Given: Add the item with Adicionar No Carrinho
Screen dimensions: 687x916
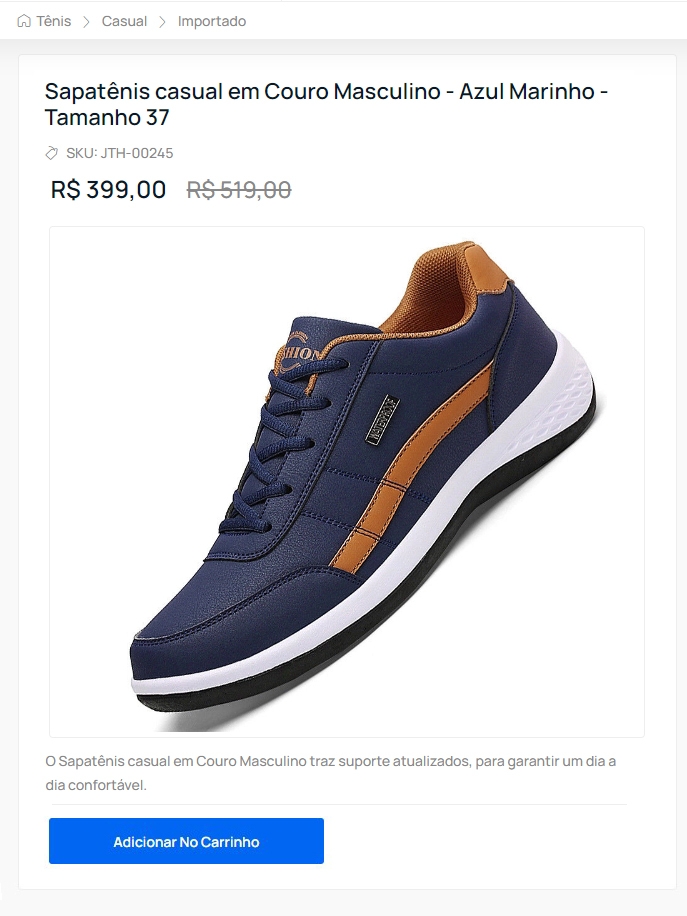Looking at the screenshot, I should point(186,841).
